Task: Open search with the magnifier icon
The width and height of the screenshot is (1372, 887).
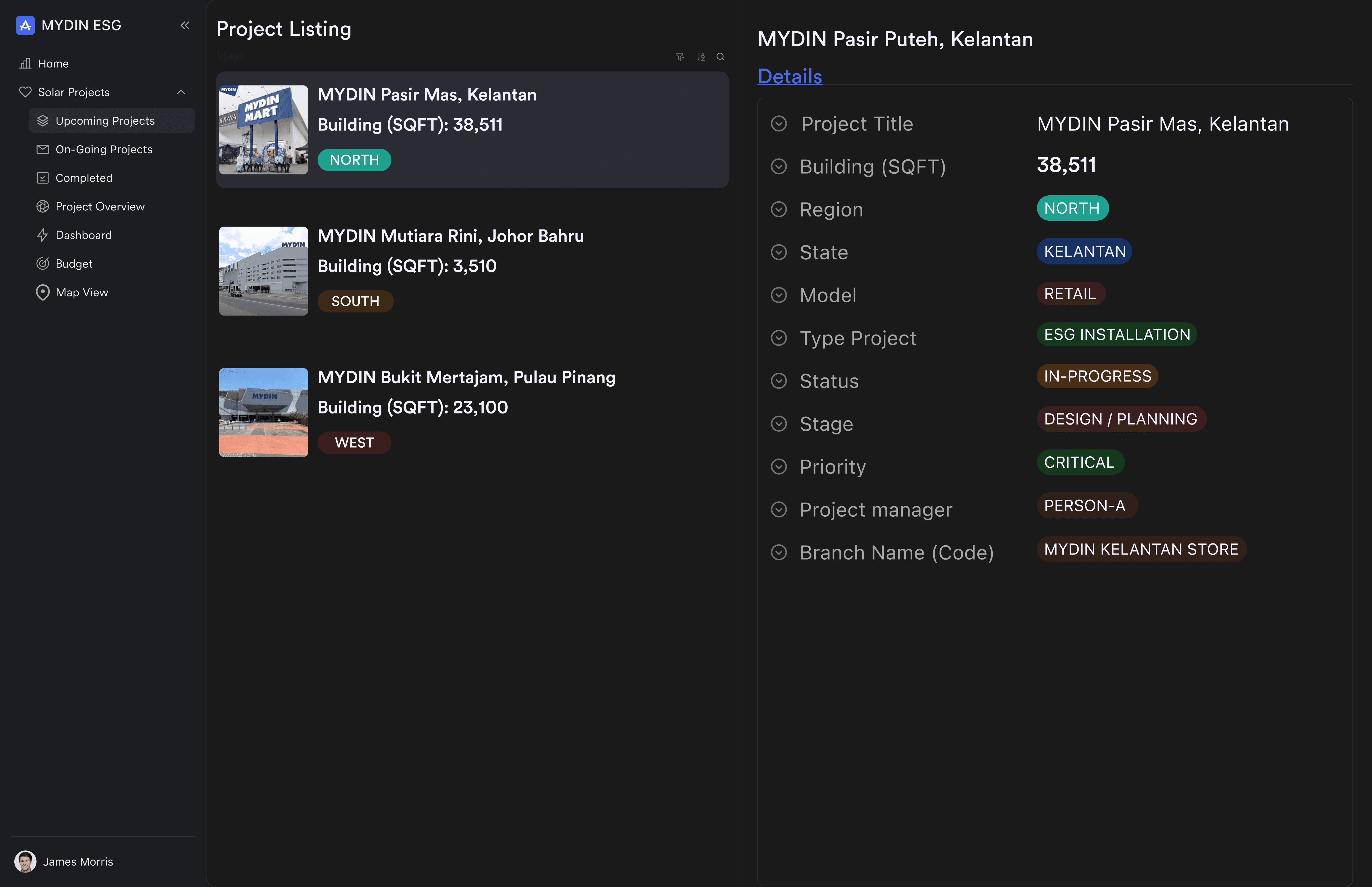Action: [x=720, y=56]
